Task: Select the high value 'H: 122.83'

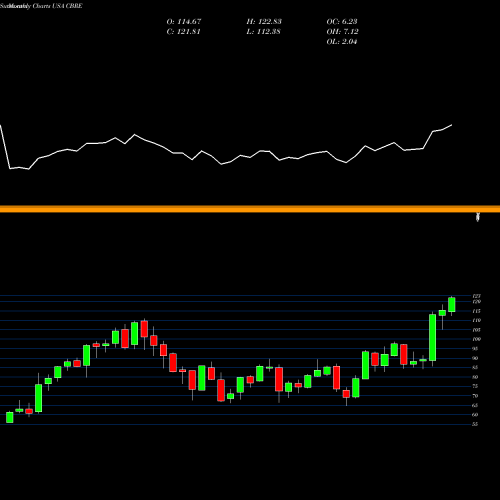Action: point(264,22)
